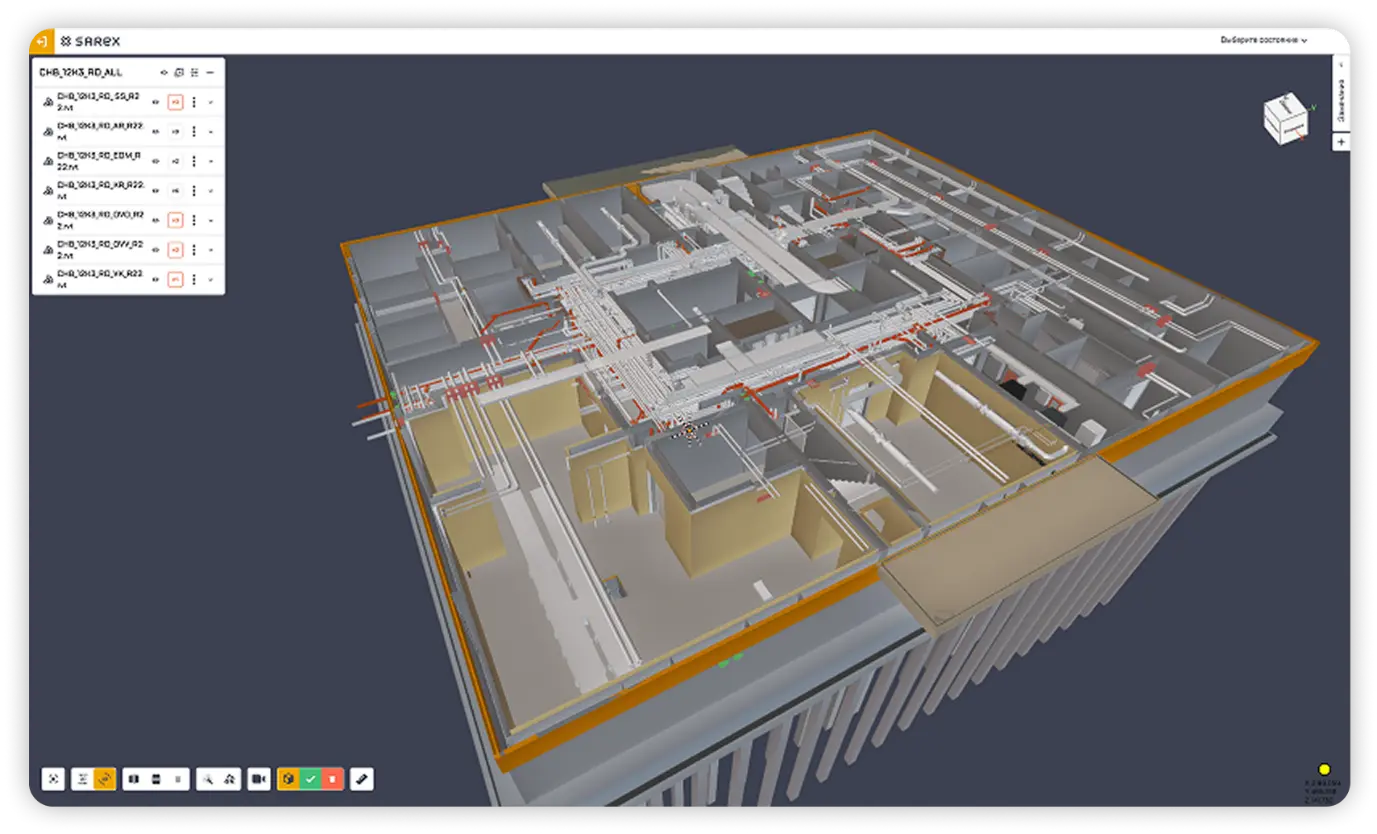Open the three-dot menu for CHB_12K3_RD_OVO

[194, 220]
